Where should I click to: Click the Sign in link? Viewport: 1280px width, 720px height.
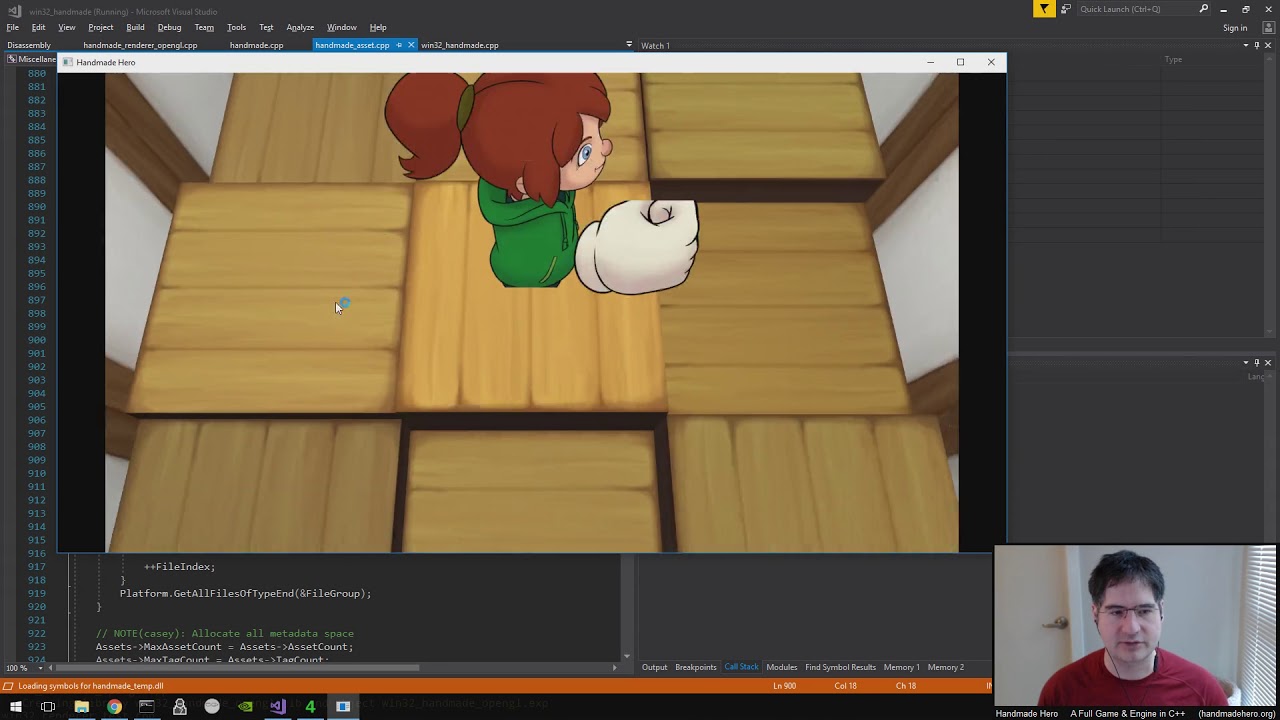click(x=1235, y=28)
